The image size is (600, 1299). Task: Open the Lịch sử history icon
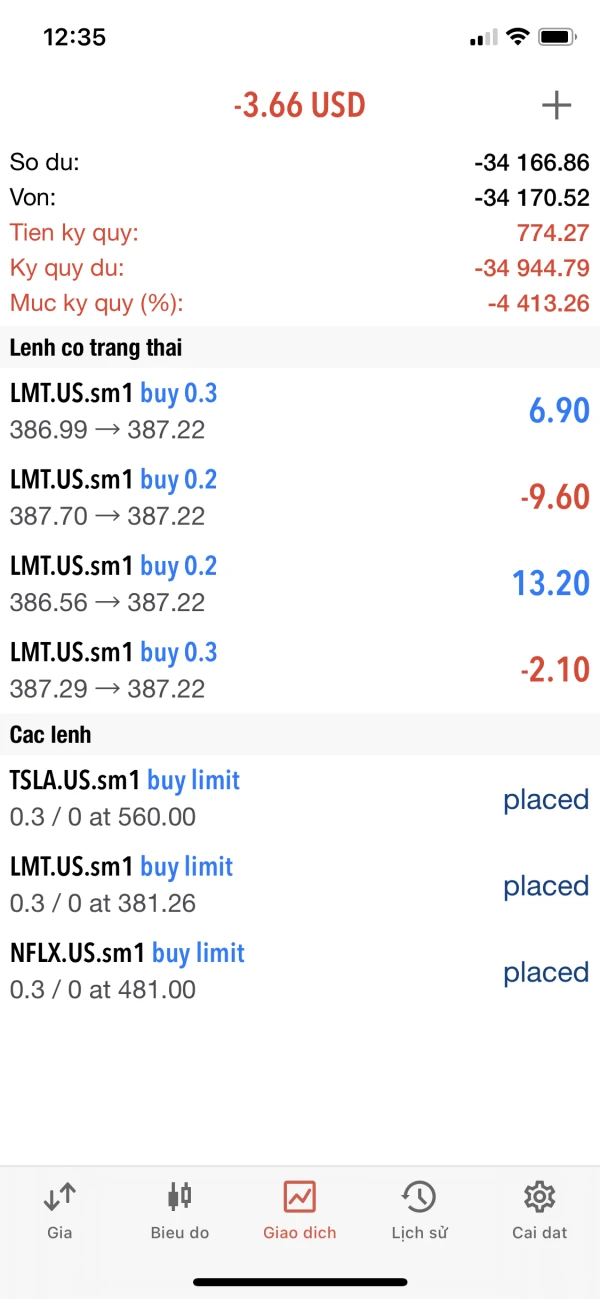coord(419,1196)
